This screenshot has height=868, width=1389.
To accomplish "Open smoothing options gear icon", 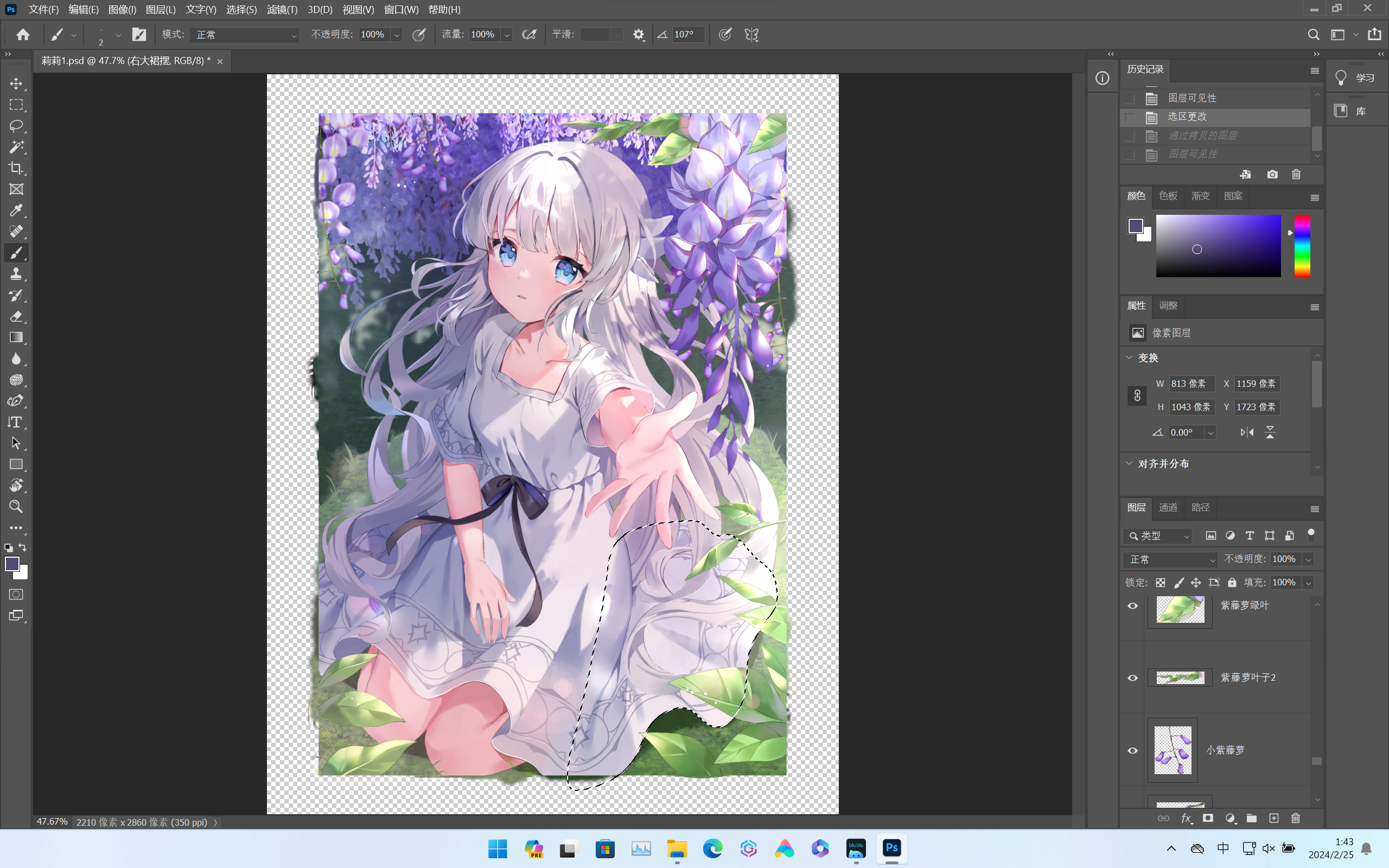I will click(x=638, y=34).
